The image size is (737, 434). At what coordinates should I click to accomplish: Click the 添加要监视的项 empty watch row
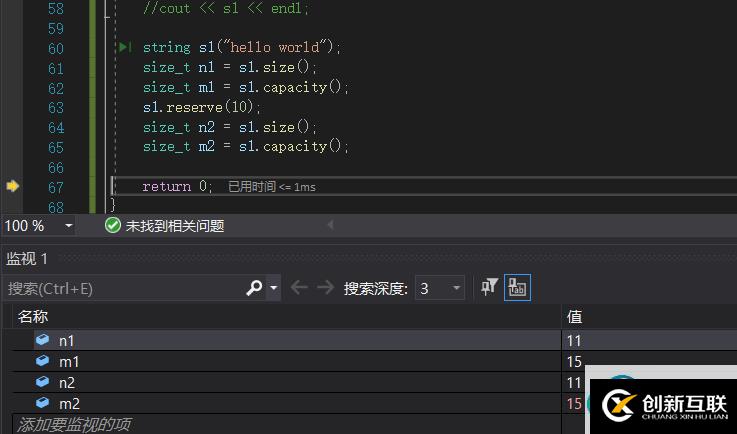pos(74,425)
